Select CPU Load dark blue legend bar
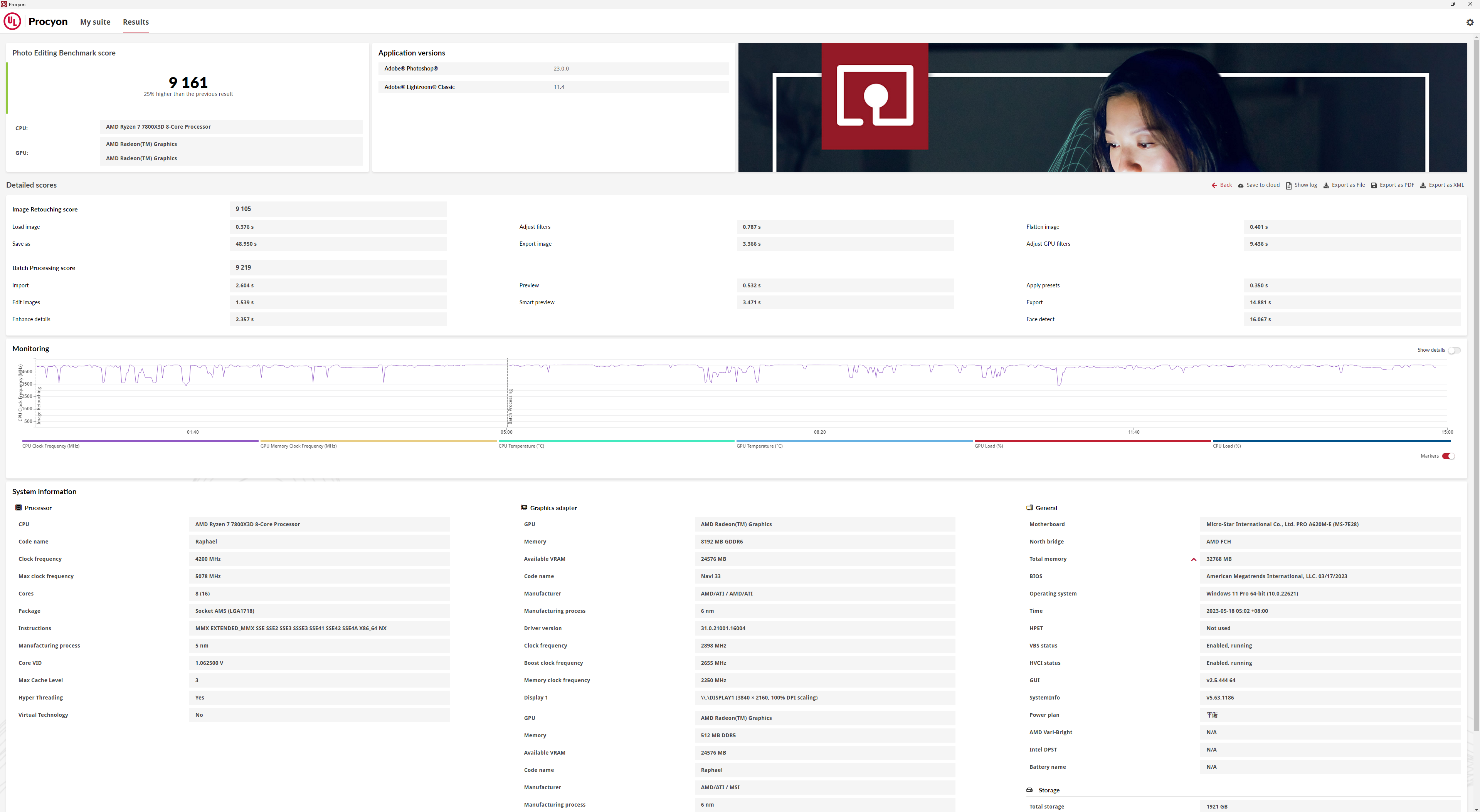The width and height of the screenshot is (1480, 812). pos(1332,441)
